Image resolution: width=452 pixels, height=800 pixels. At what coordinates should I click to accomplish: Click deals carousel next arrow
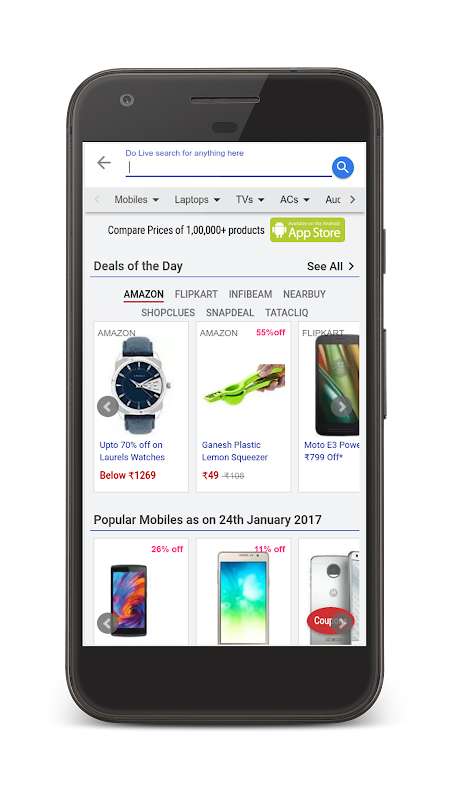342,407
